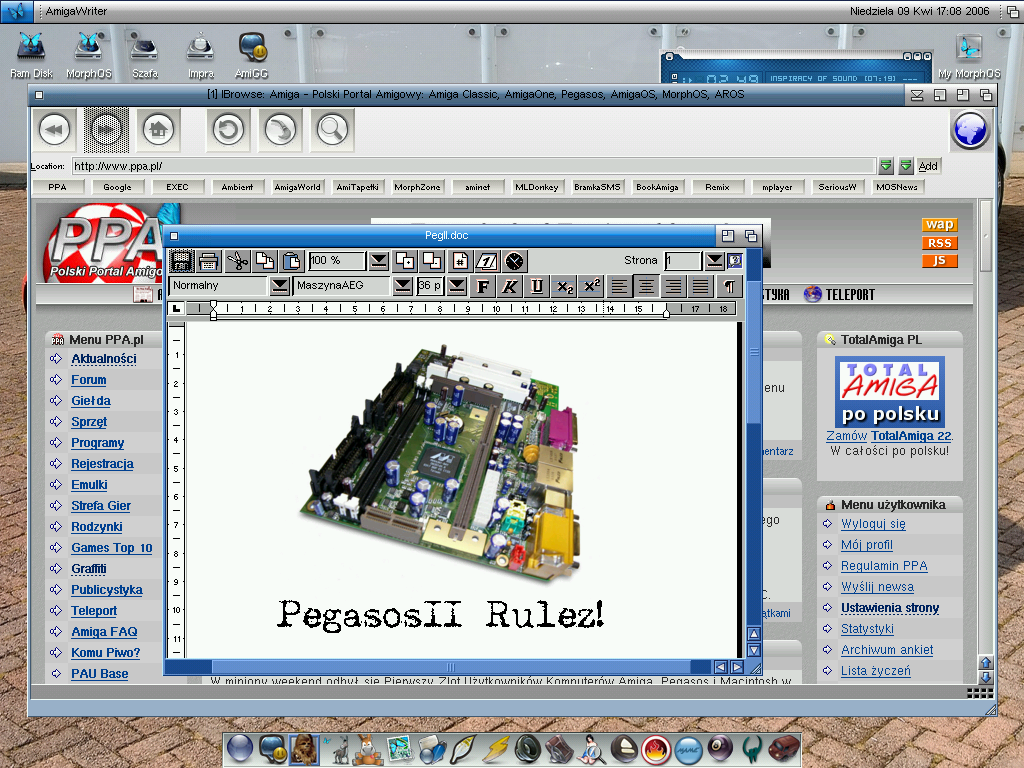1024x768 pixels.
Task: Click the Chewbacca icon in the dock
Action: pos(303,749)
